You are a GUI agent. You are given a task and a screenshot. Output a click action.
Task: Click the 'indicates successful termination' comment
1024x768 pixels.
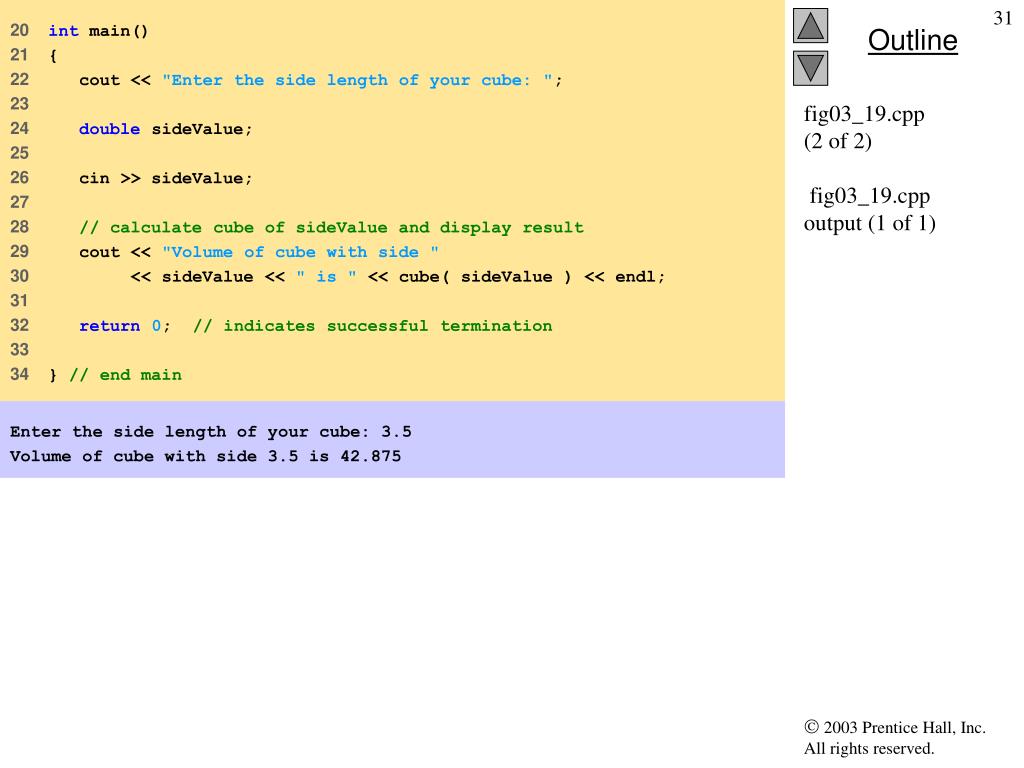coord(373,326)
